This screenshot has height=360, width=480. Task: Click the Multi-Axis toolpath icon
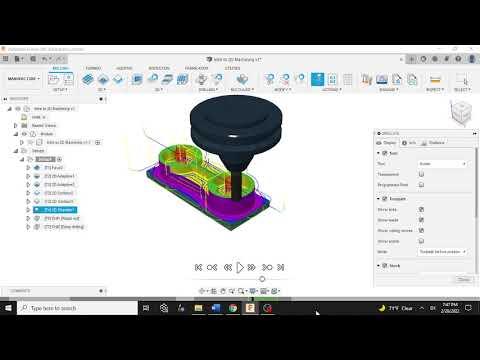coord(242,79)
